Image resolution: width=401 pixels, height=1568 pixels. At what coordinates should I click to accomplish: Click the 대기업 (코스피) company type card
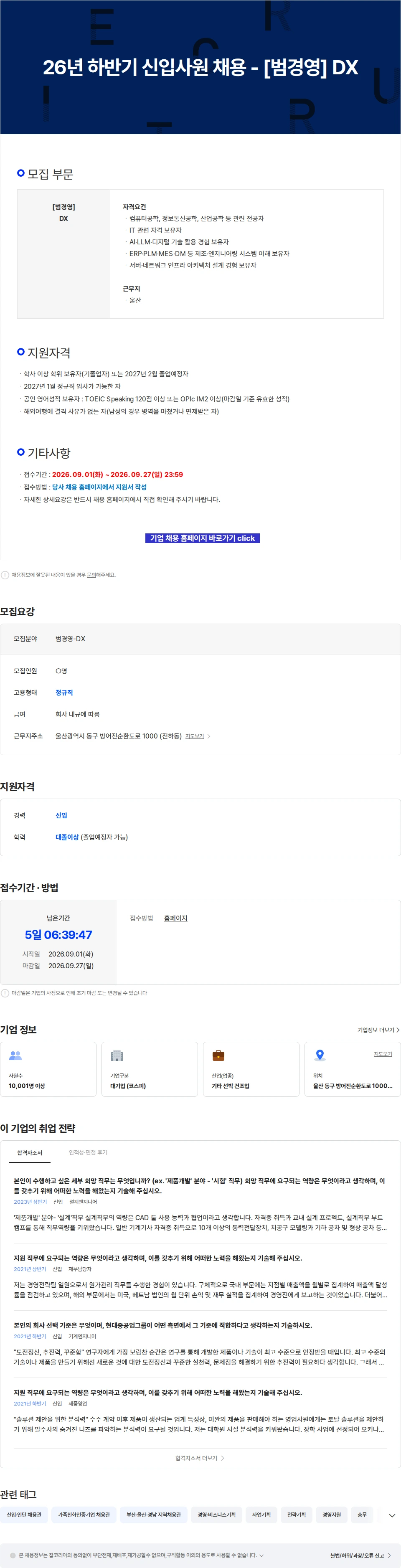pyautogui.click(x=150, y=1069)
